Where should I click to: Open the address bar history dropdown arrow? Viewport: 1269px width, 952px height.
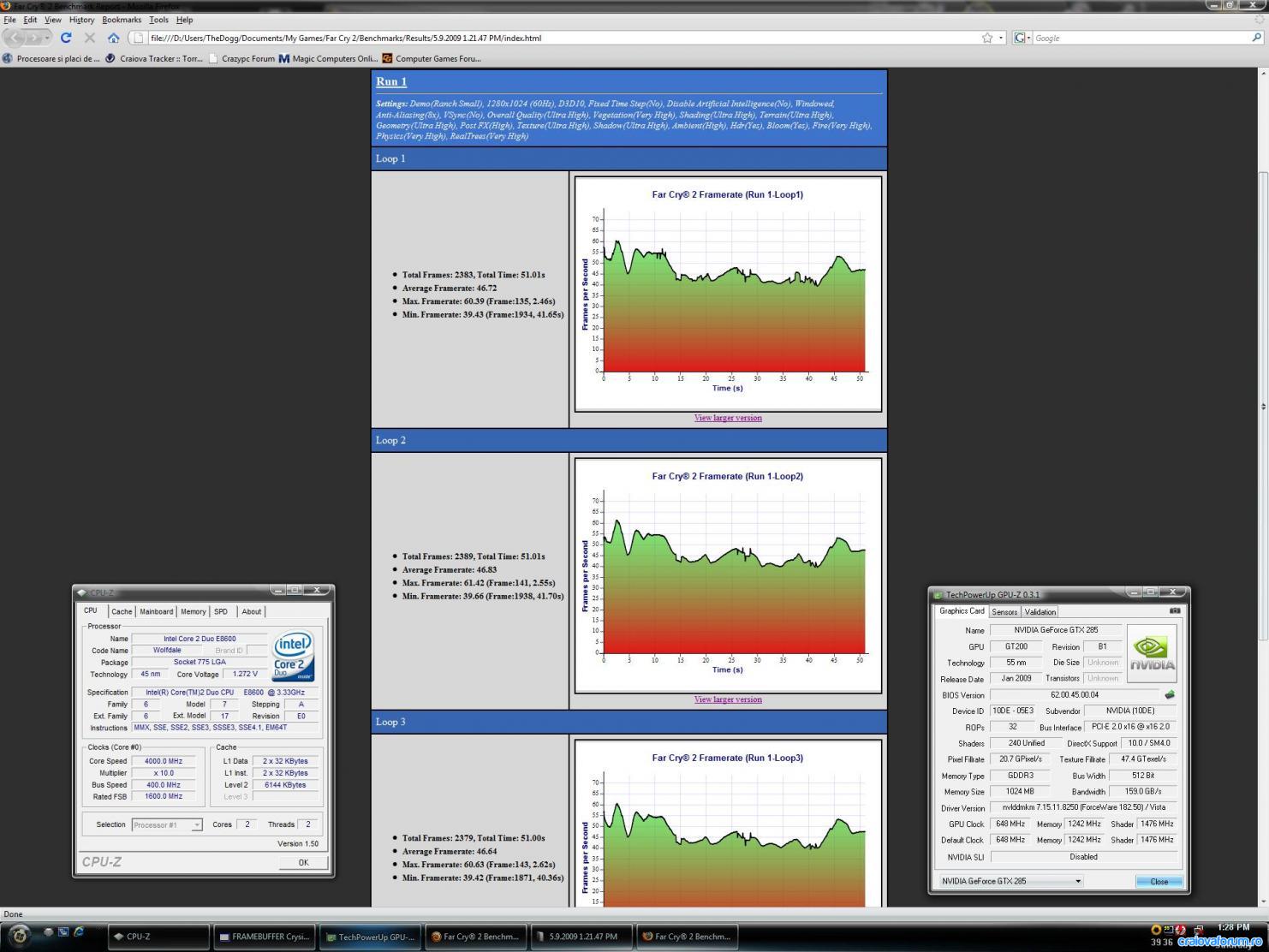tap(1001, 38)
